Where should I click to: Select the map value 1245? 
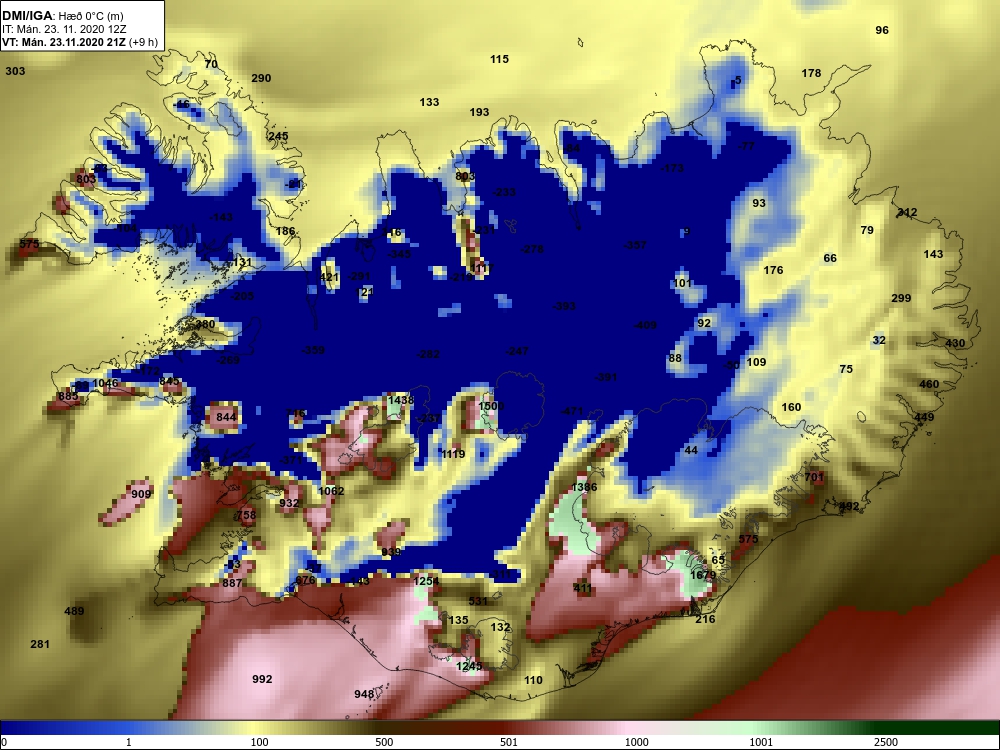click(x=469, y=666)
